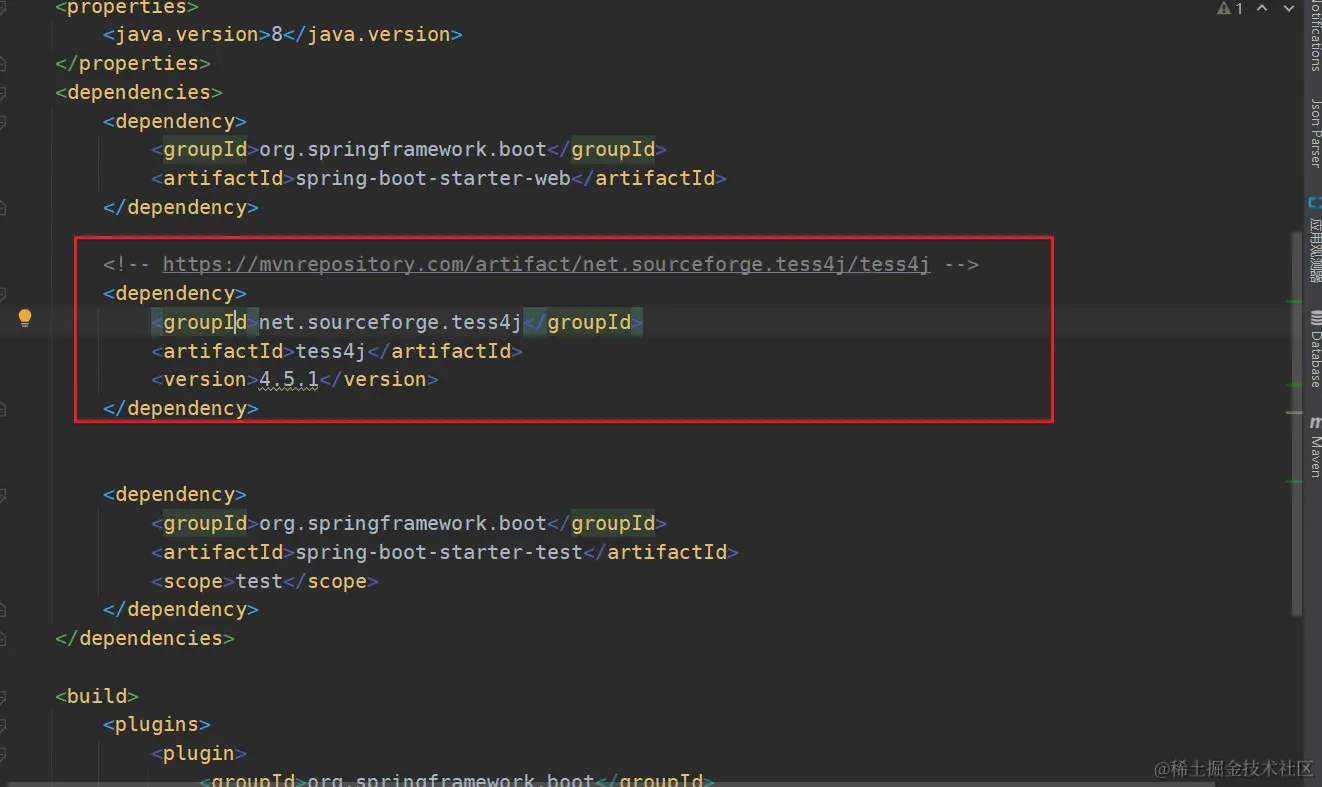Click the artifactId value tess4j

click(331, 351)
